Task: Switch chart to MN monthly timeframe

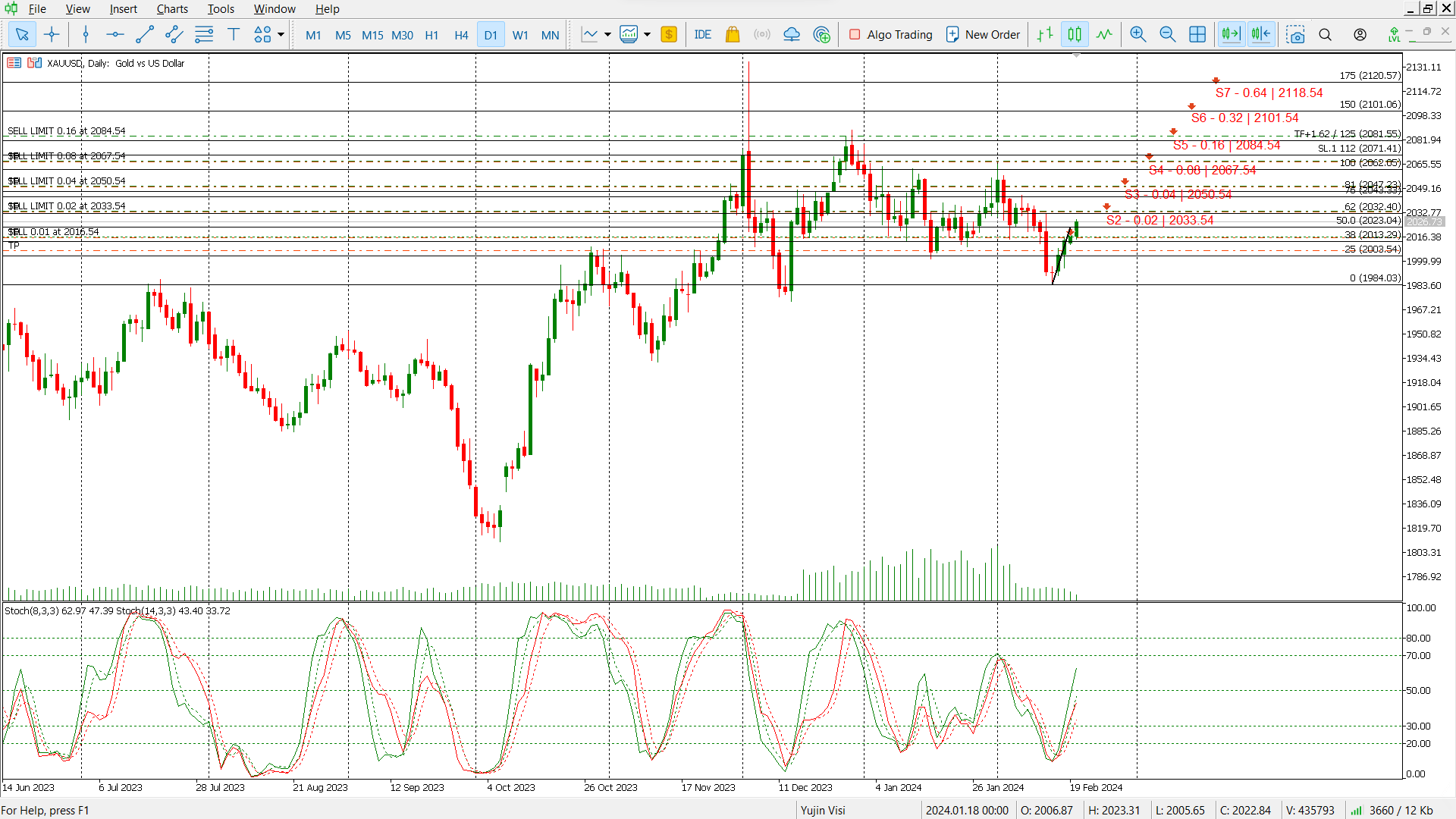Action: (x=550, y=35)
